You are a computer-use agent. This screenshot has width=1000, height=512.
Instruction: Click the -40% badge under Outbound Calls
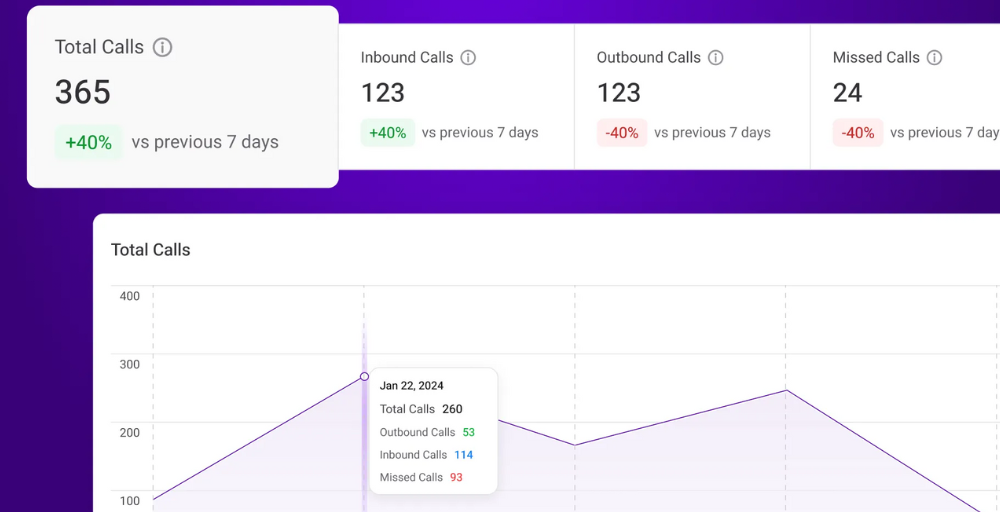tap(622, 133)
